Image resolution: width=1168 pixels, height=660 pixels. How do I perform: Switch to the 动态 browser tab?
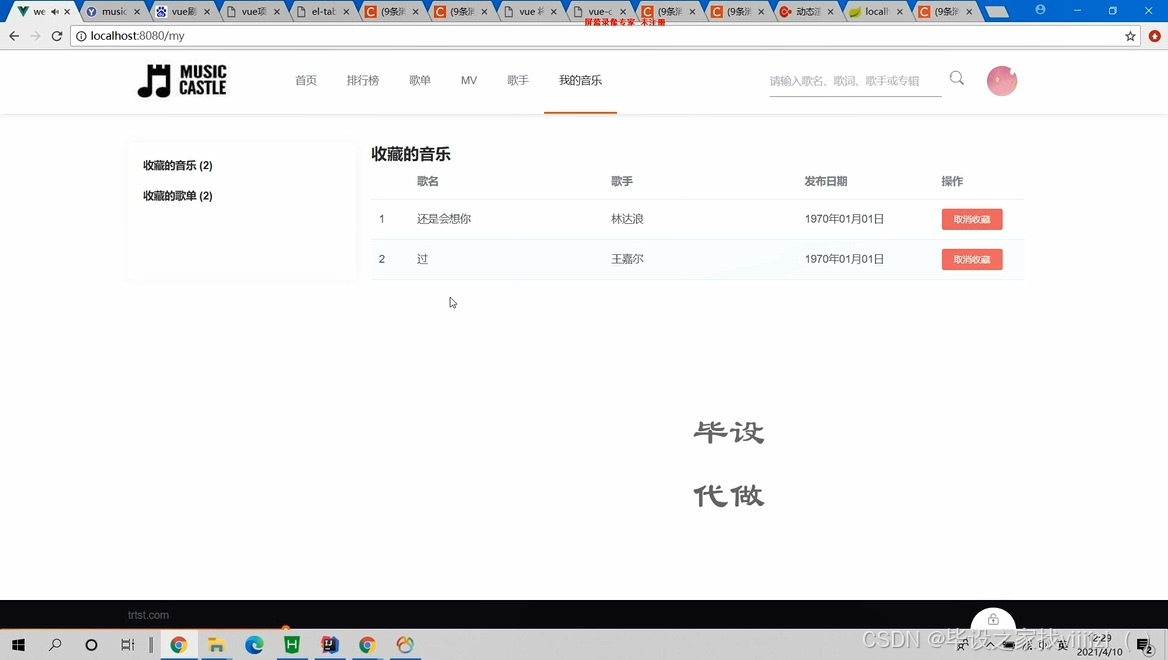[807, 12]
